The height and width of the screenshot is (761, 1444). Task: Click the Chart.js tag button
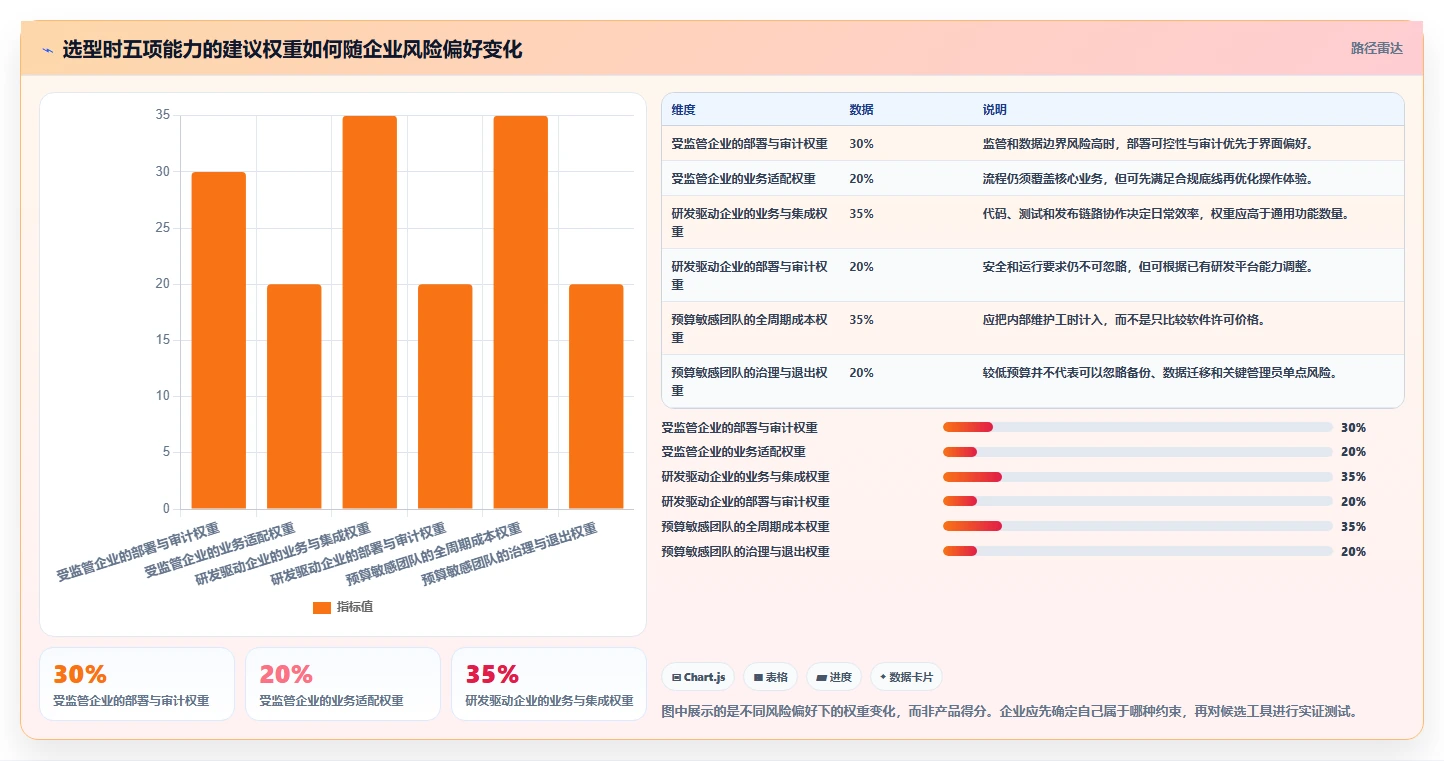[698, 677]
